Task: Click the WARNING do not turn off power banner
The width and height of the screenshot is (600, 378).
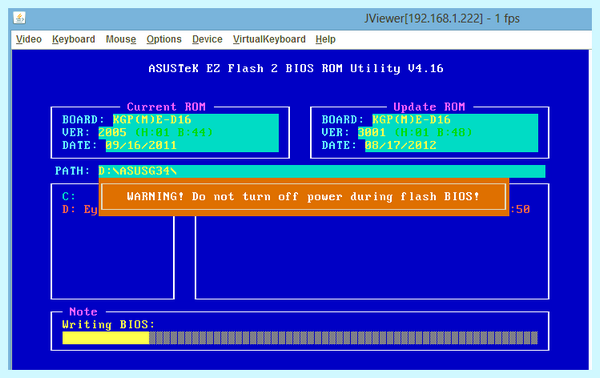Action: tap(303, 197)
